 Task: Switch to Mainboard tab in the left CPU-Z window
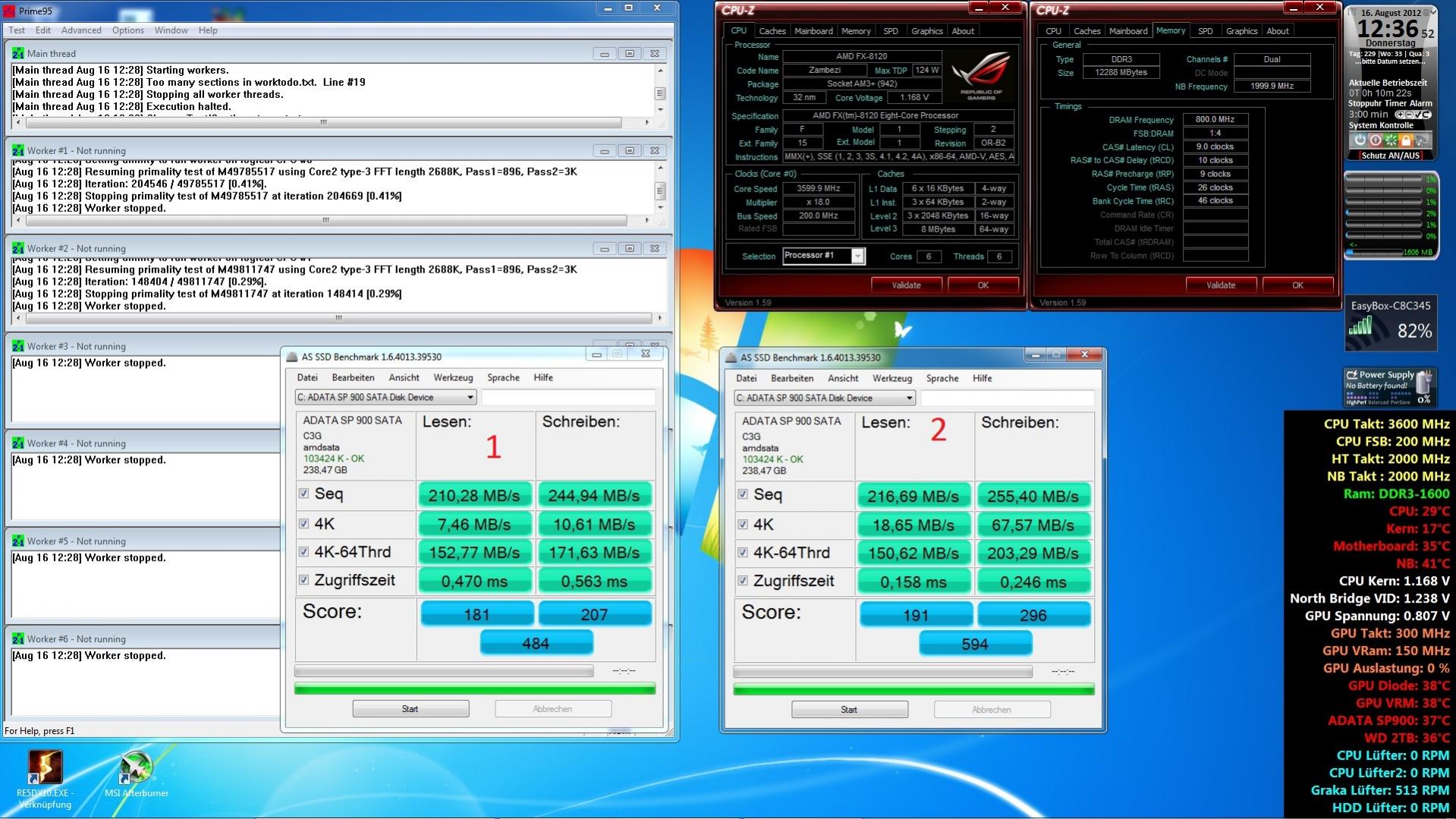click(813, 31)
